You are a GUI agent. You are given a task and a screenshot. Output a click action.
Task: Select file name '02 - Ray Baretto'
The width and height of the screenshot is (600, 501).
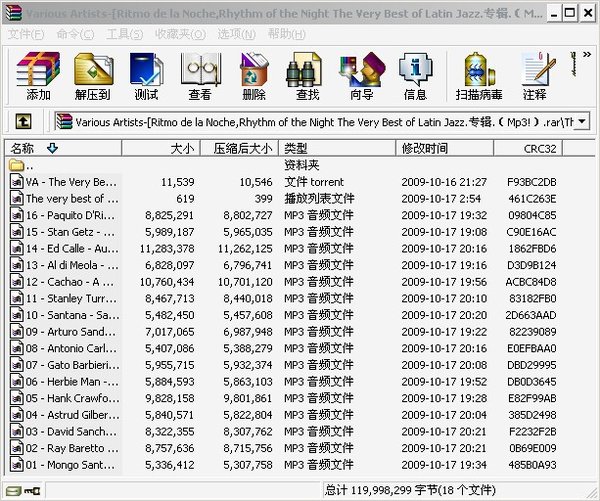pyautogui.click(x=72, y=448)
